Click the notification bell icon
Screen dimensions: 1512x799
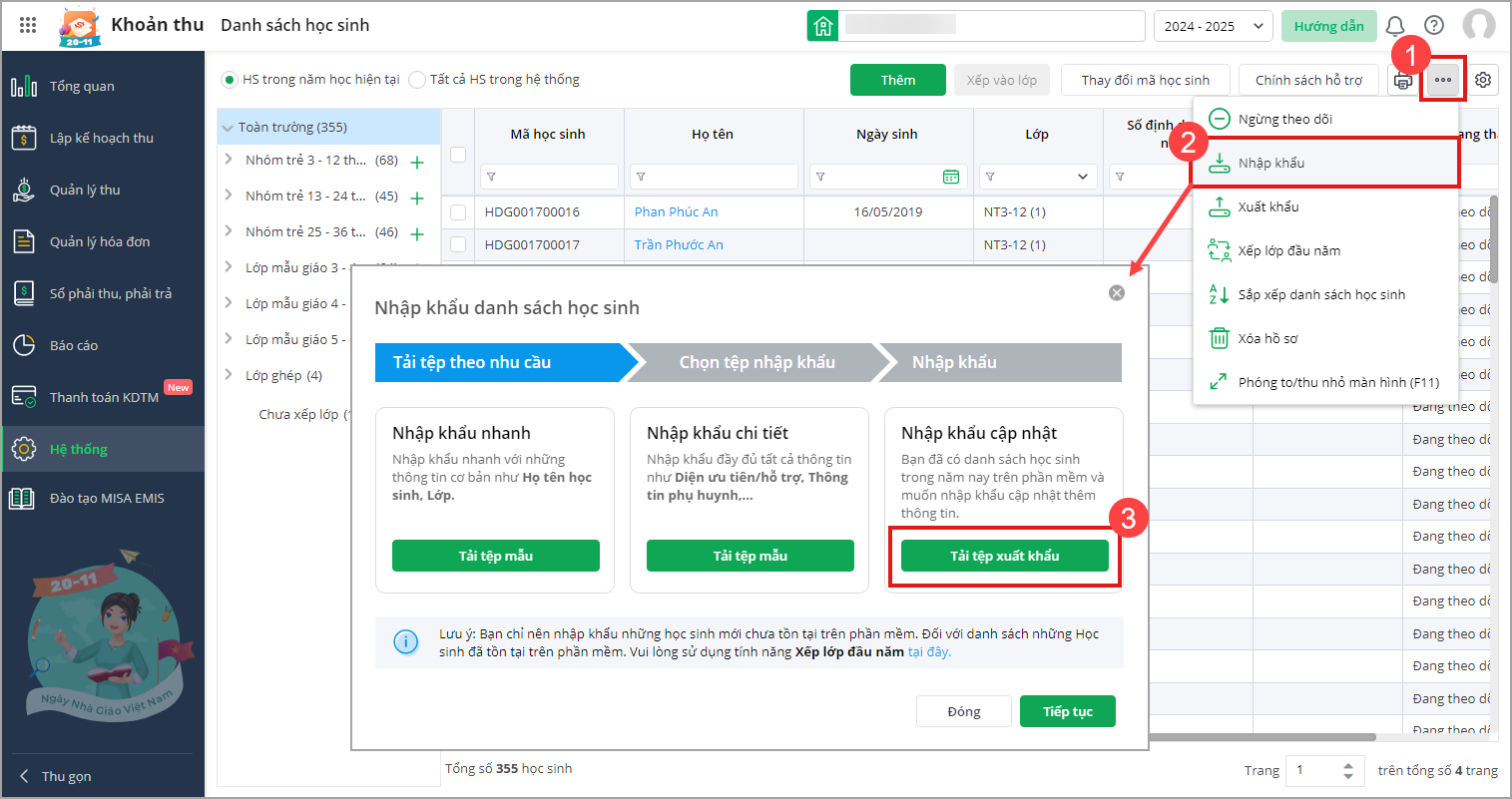coord(1395,26)
